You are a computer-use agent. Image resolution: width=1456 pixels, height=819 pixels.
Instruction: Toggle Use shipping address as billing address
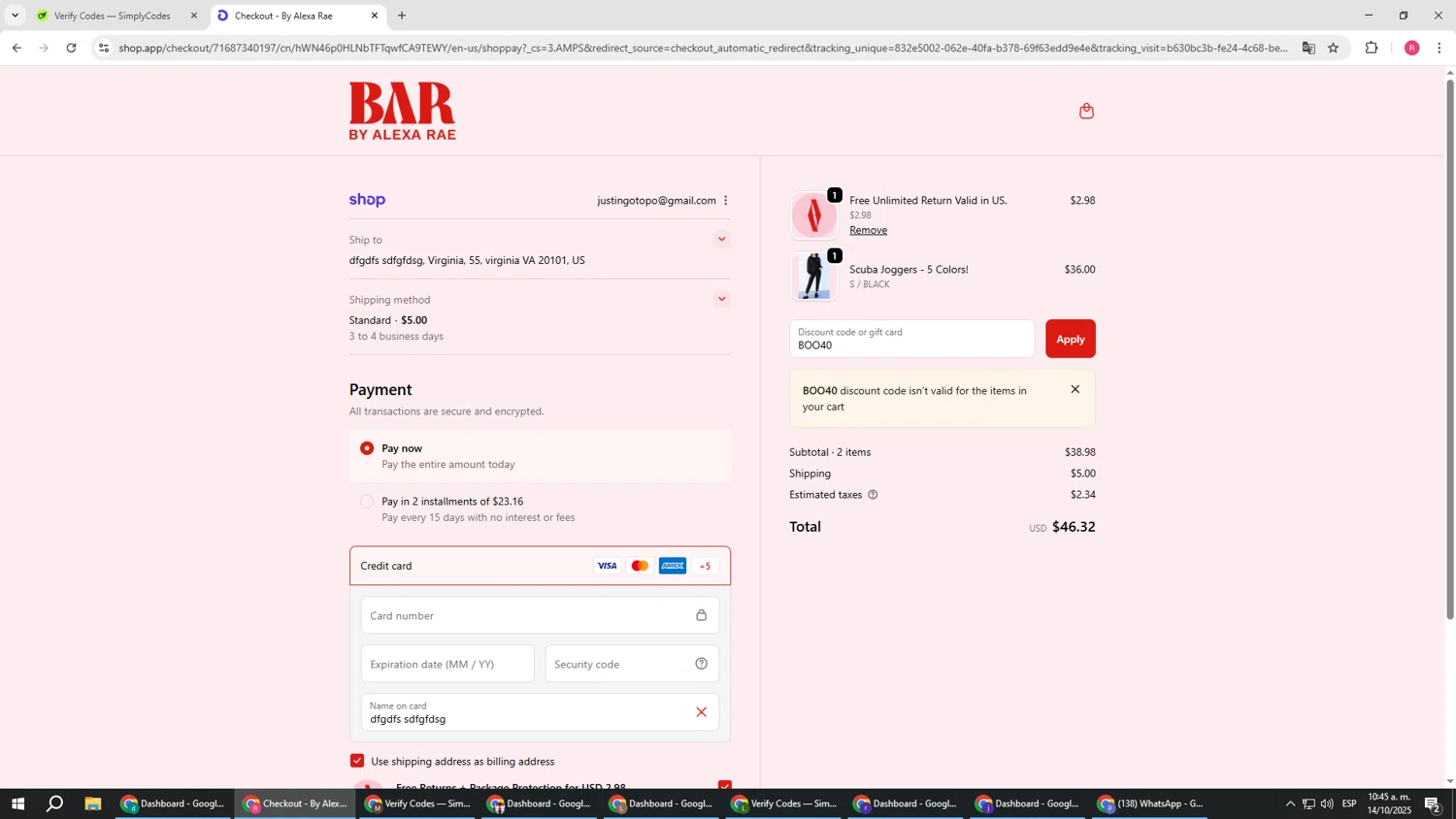[357, 761]
